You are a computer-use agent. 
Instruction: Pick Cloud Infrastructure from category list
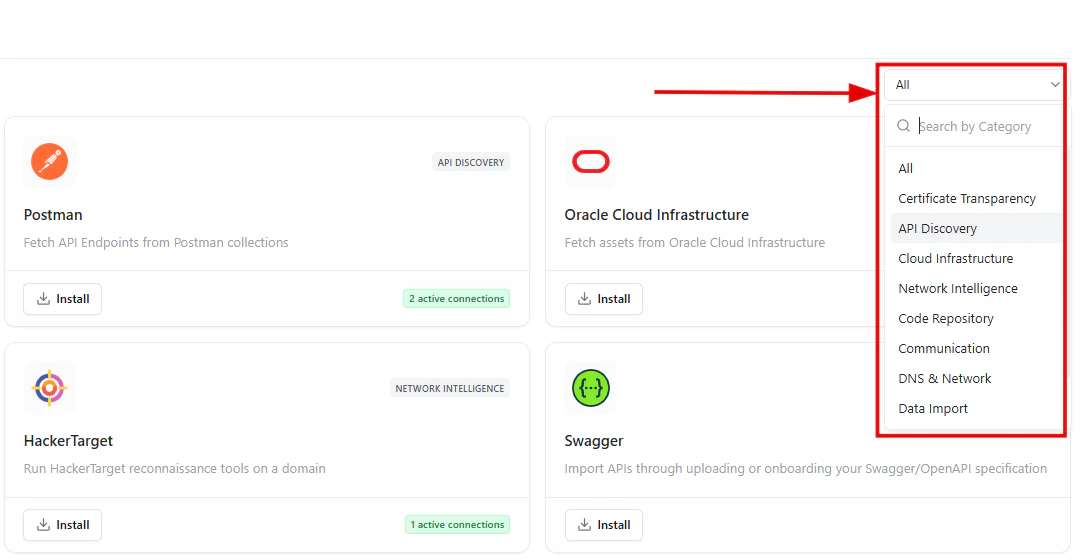coord(976,258)
